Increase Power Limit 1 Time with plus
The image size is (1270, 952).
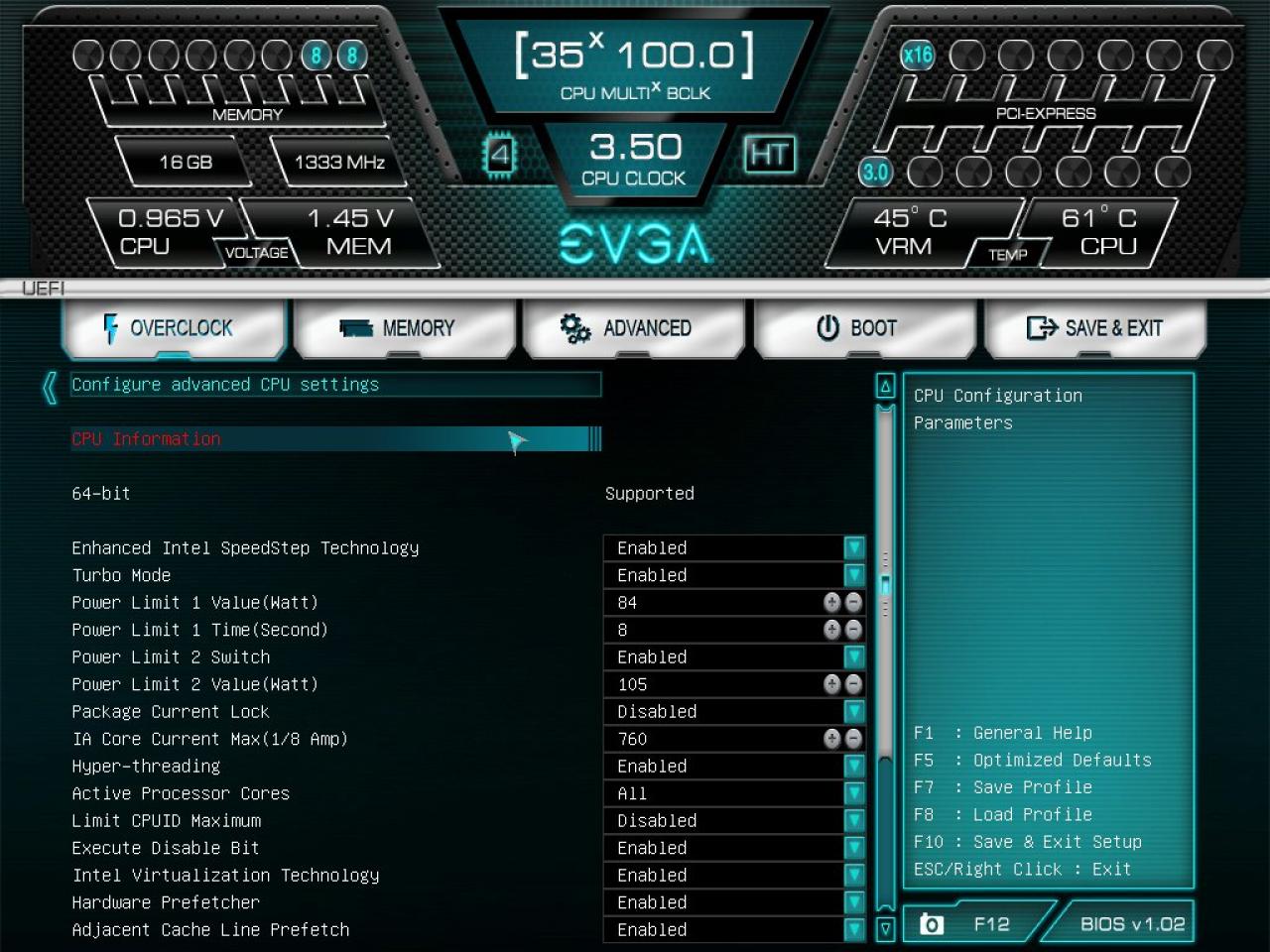coord(832,630)
